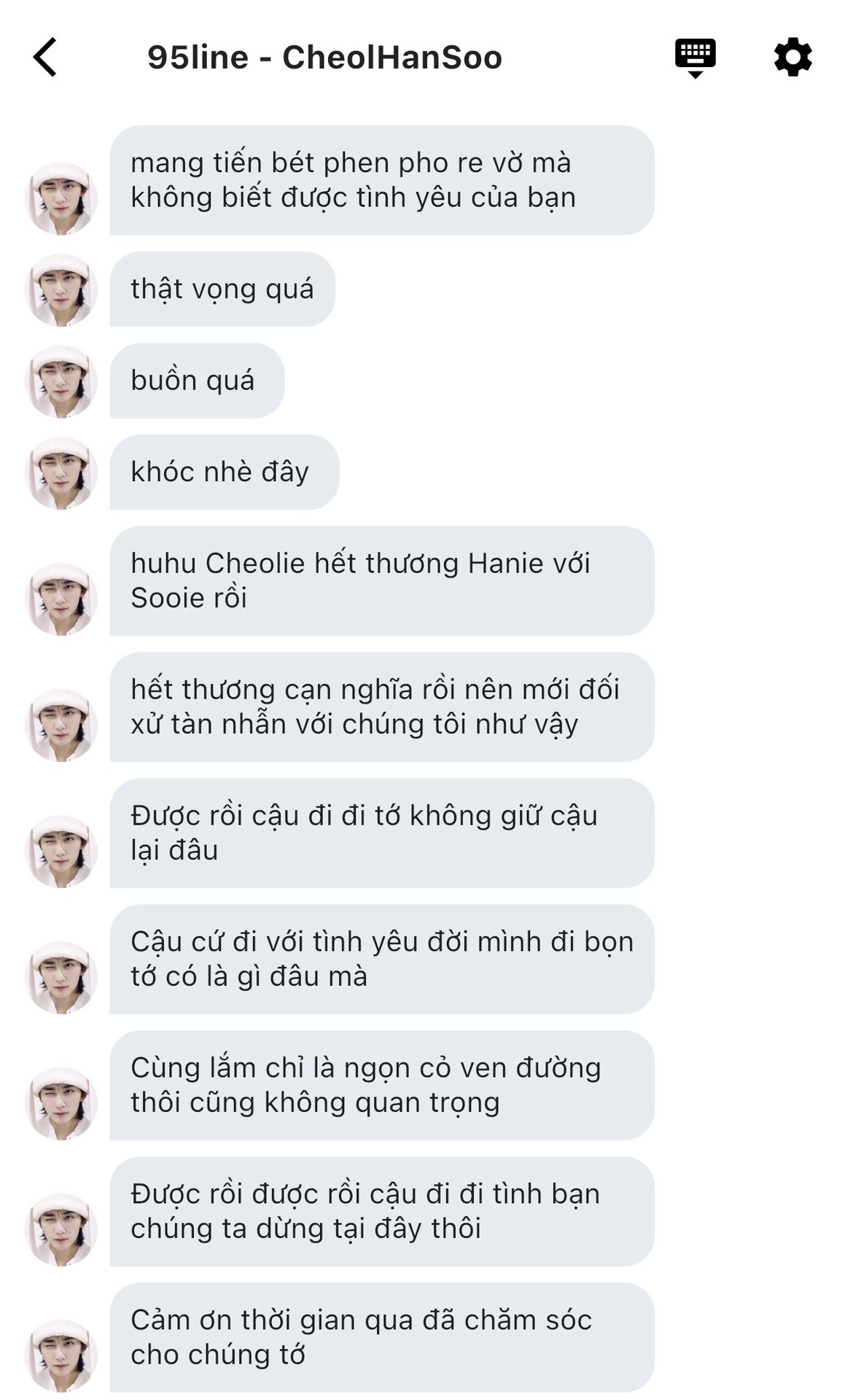Select the 'hết thương cạn nghĩa' message
This screenshot has width=842, height=1400.
click(382, 707)
